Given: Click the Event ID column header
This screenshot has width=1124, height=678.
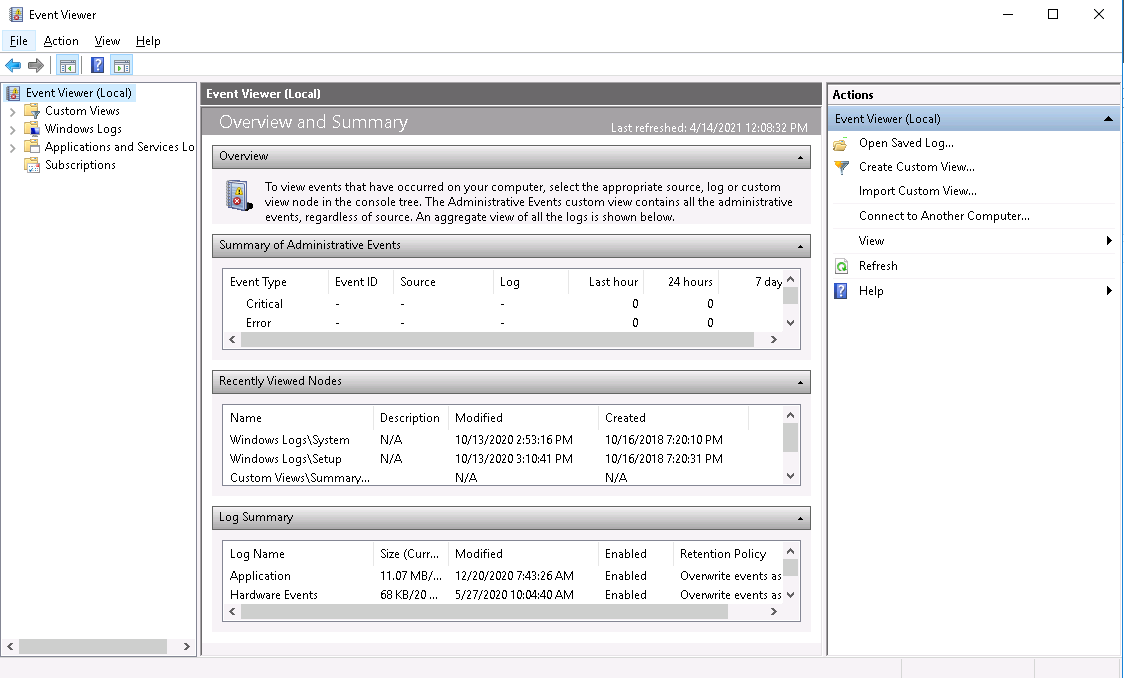Looking at the screenshot, I should pyautogui.click(x=361, y=282).
